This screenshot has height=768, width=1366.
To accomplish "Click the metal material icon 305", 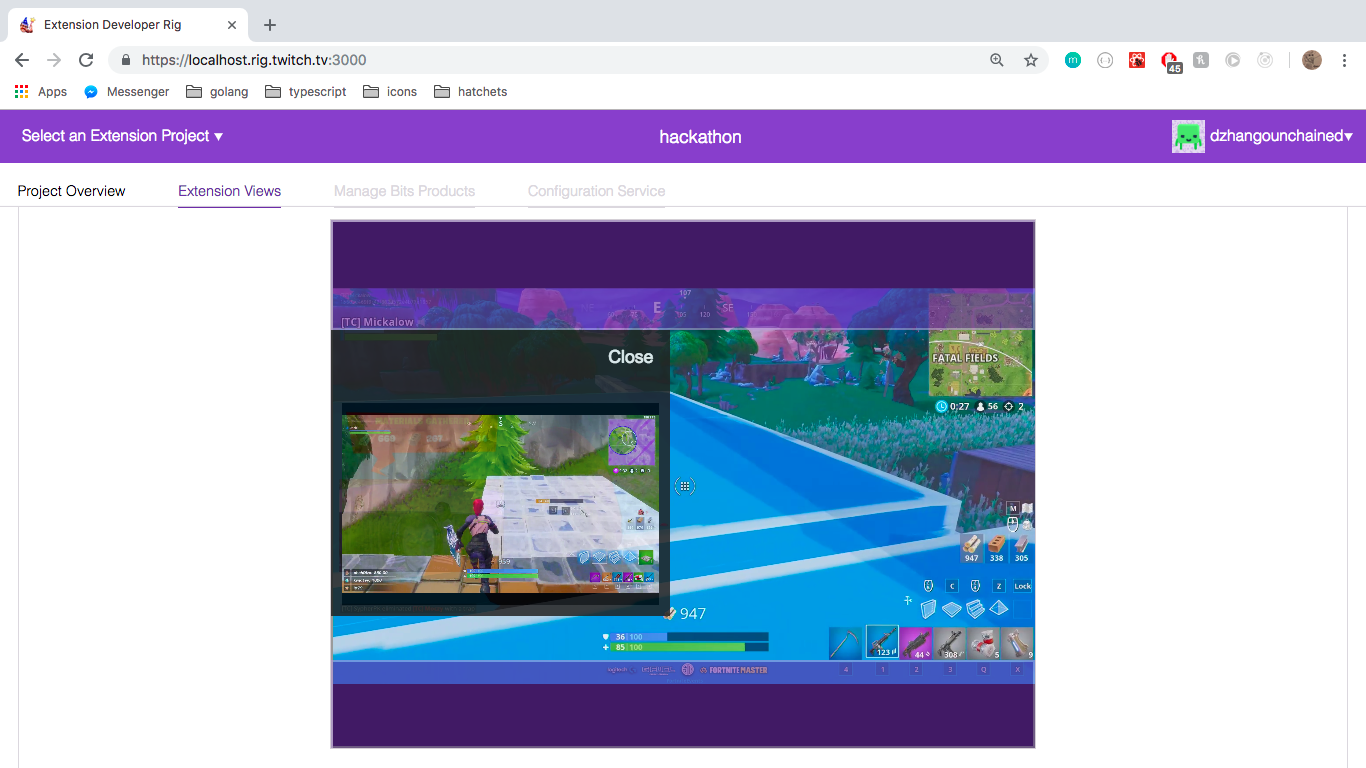I will coord(1021,547).
